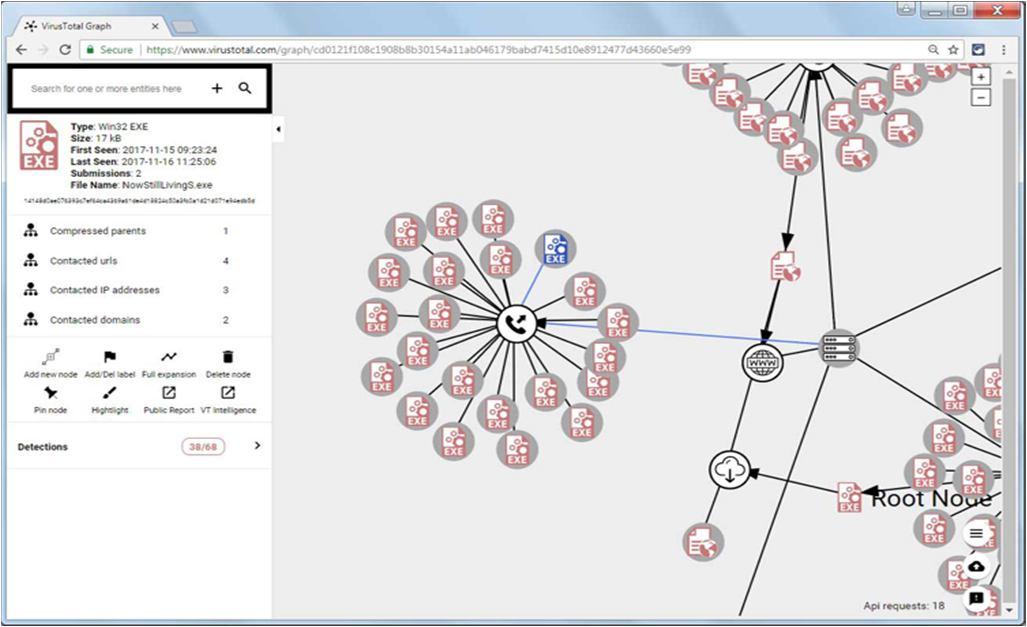1027x627 pixels.
Task: Select the VirusTotal Graph tab
Action: (90, 26)
